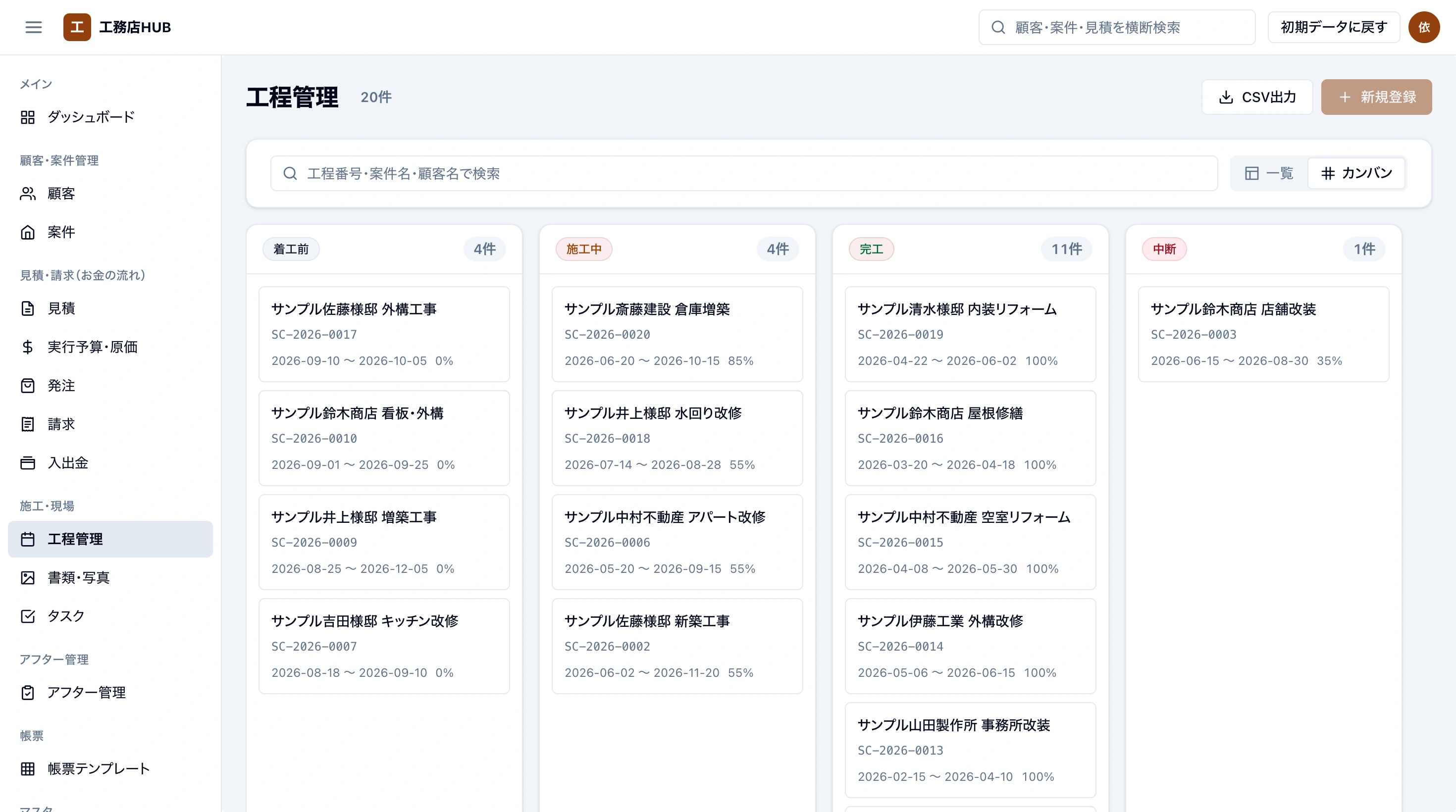1456x812 pixels.
Task: Focus the 工程番号・案件名・顧客名 search field
Action: (x=744, y=173)
